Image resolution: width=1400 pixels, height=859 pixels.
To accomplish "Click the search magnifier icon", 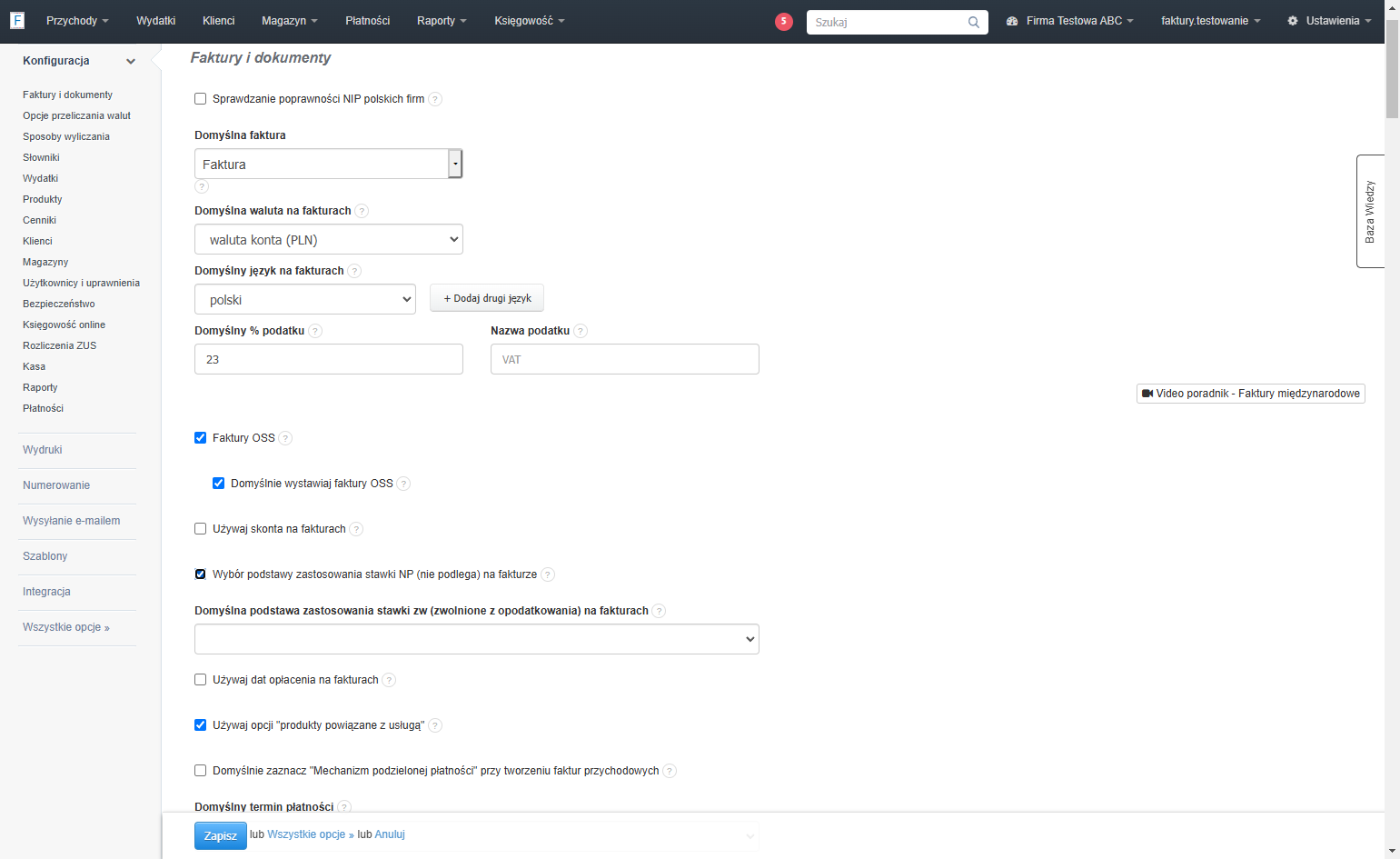I will pos(974,22).
